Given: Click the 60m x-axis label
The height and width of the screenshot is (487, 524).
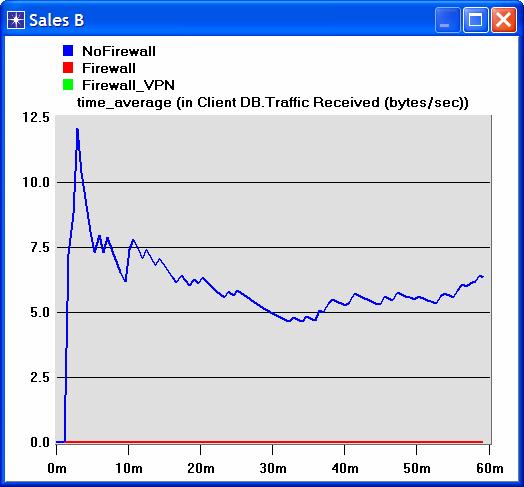Looking at the screenshot, I should (x=490, y=468).
